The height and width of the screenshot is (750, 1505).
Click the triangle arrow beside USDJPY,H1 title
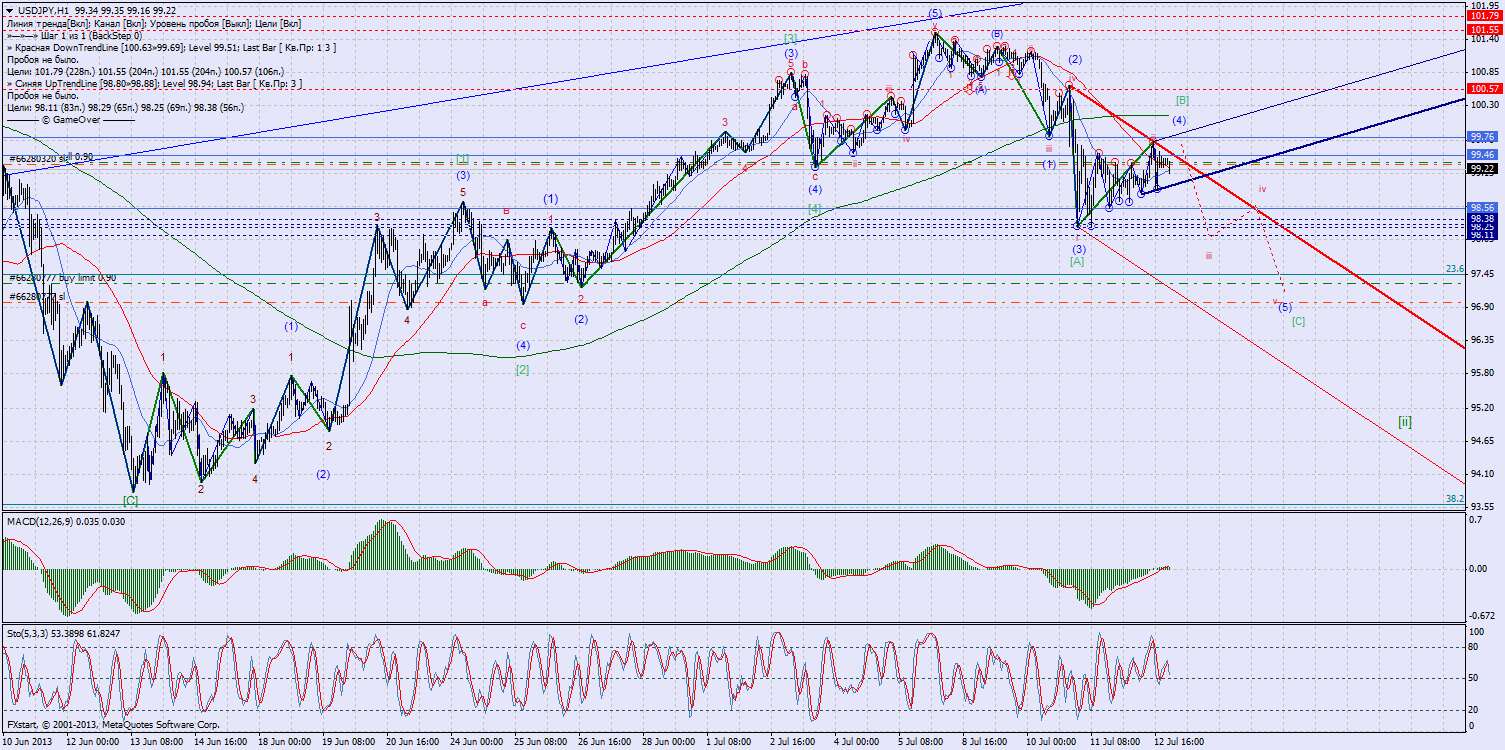(9, 10)
